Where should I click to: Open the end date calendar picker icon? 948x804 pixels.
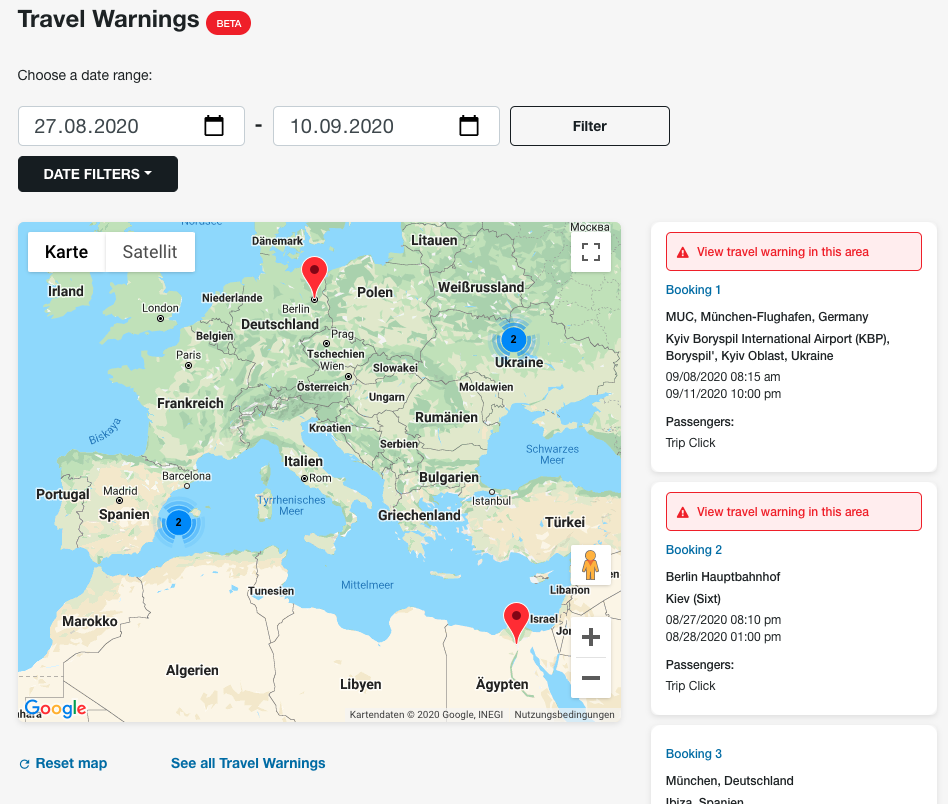pos(469,126)
